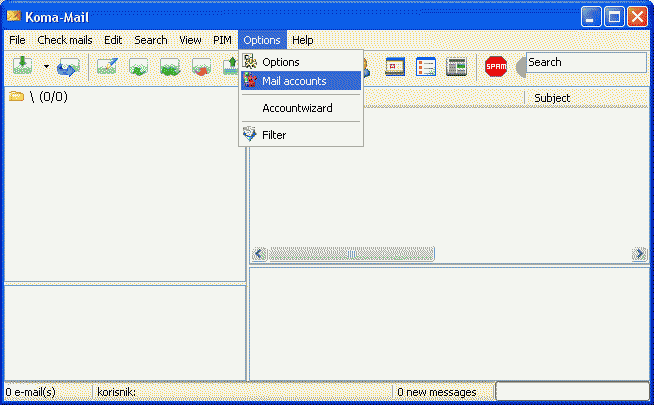
Task: Click the forward mail toolbar icon
Action: (x=201, y=67)
